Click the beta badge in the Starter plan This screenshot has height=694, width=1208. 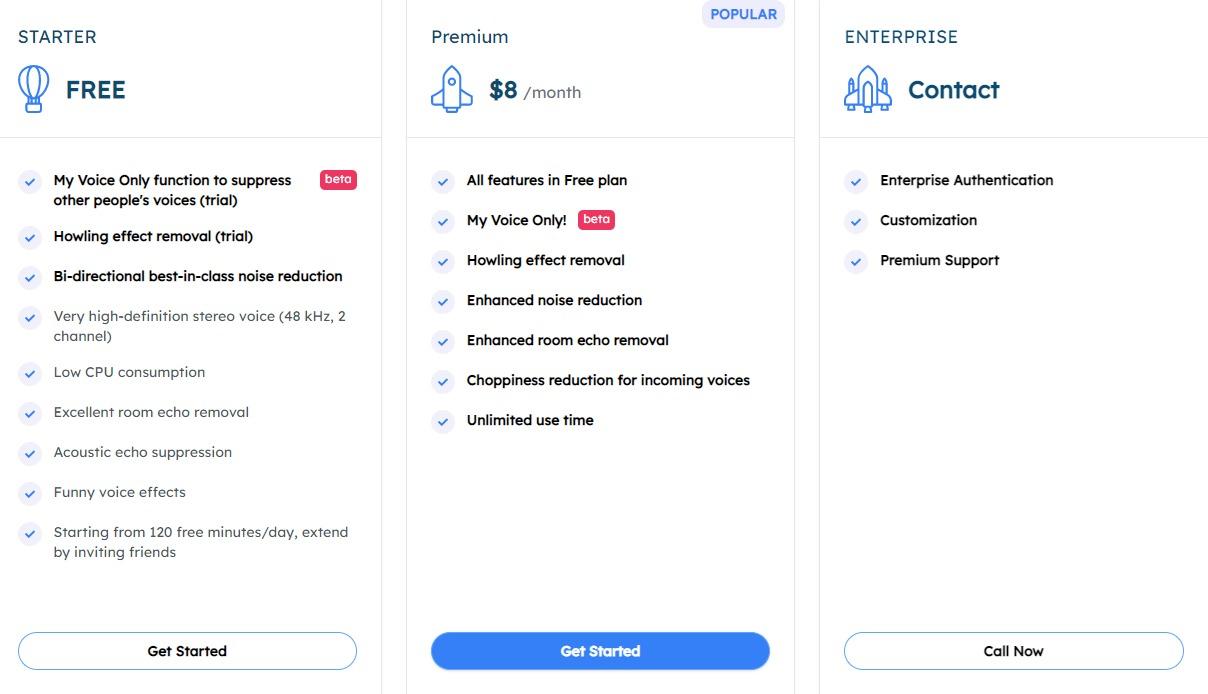[x=338, y=180]
